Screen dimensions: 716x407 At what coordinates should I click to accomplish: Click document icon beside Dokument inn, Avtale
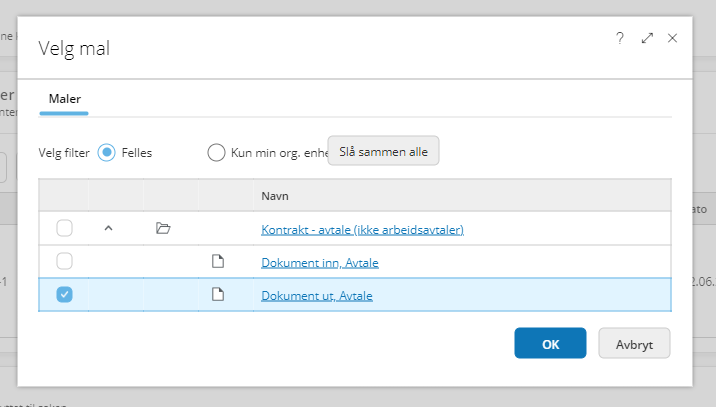click(x=218, y=261)
